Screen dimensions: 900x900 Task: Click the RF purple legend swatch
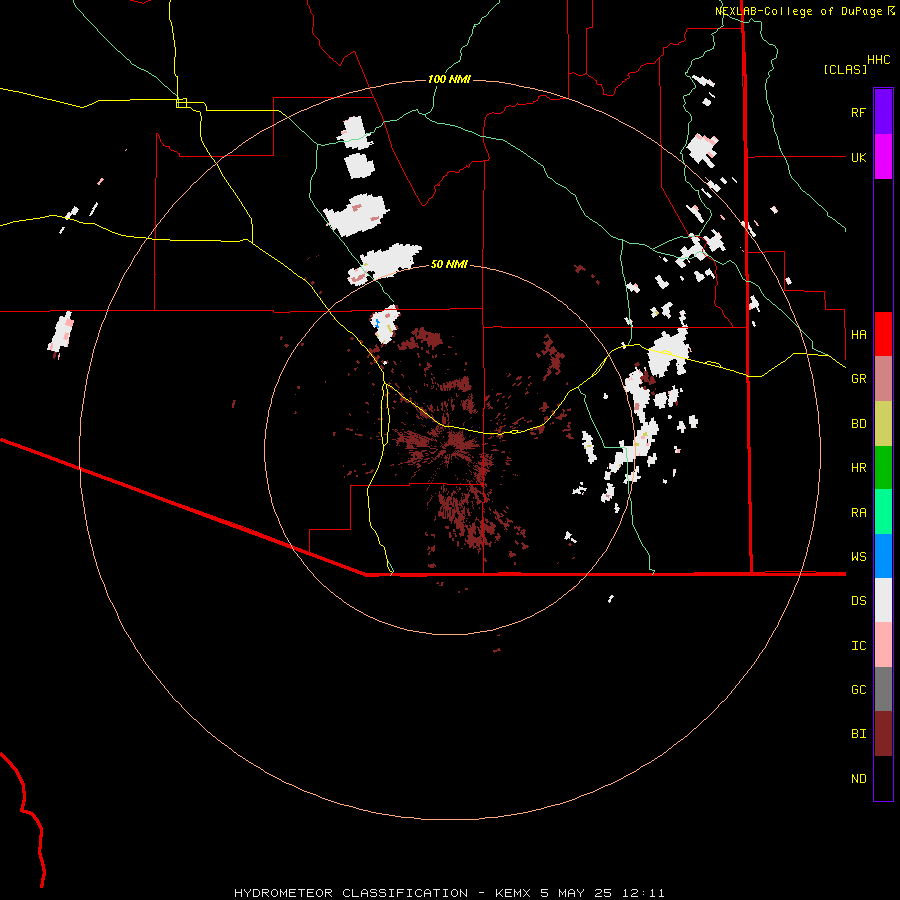point(883,112)
